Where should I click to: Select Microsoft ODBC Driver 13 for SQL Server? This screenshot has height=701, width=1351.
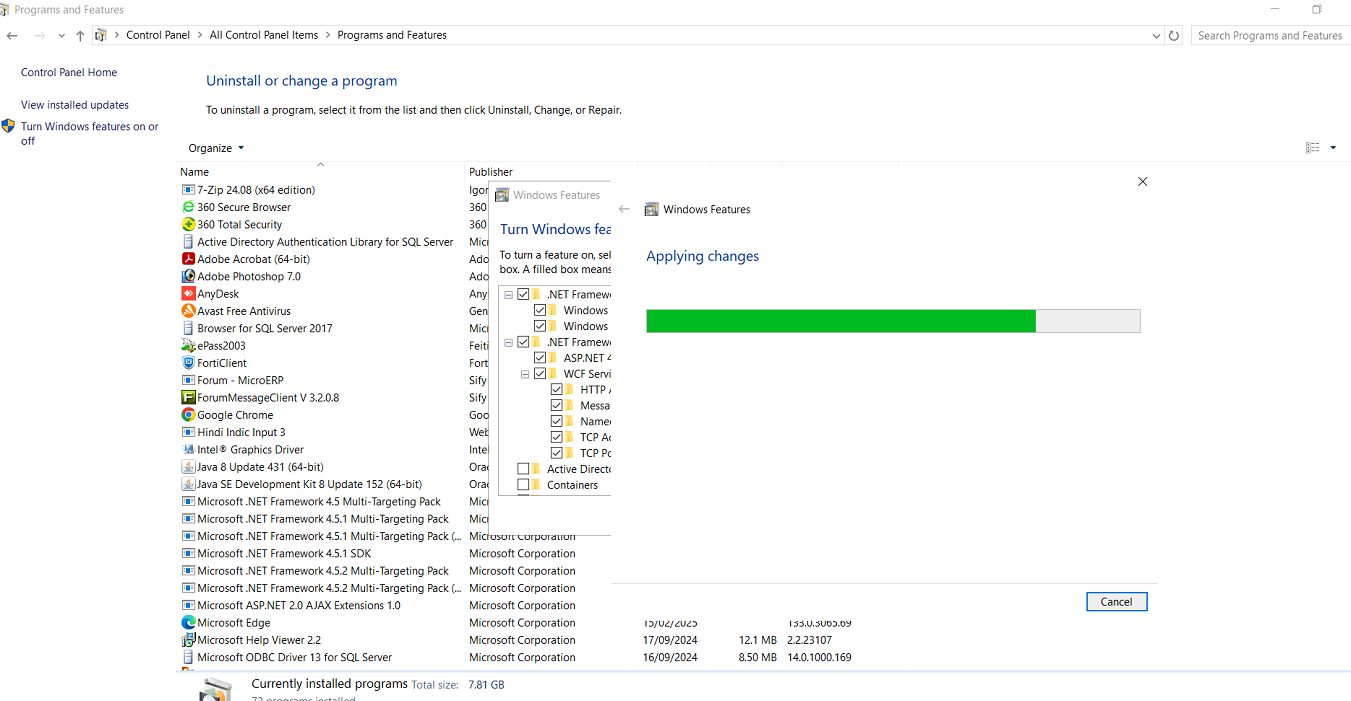click(294, 657)
